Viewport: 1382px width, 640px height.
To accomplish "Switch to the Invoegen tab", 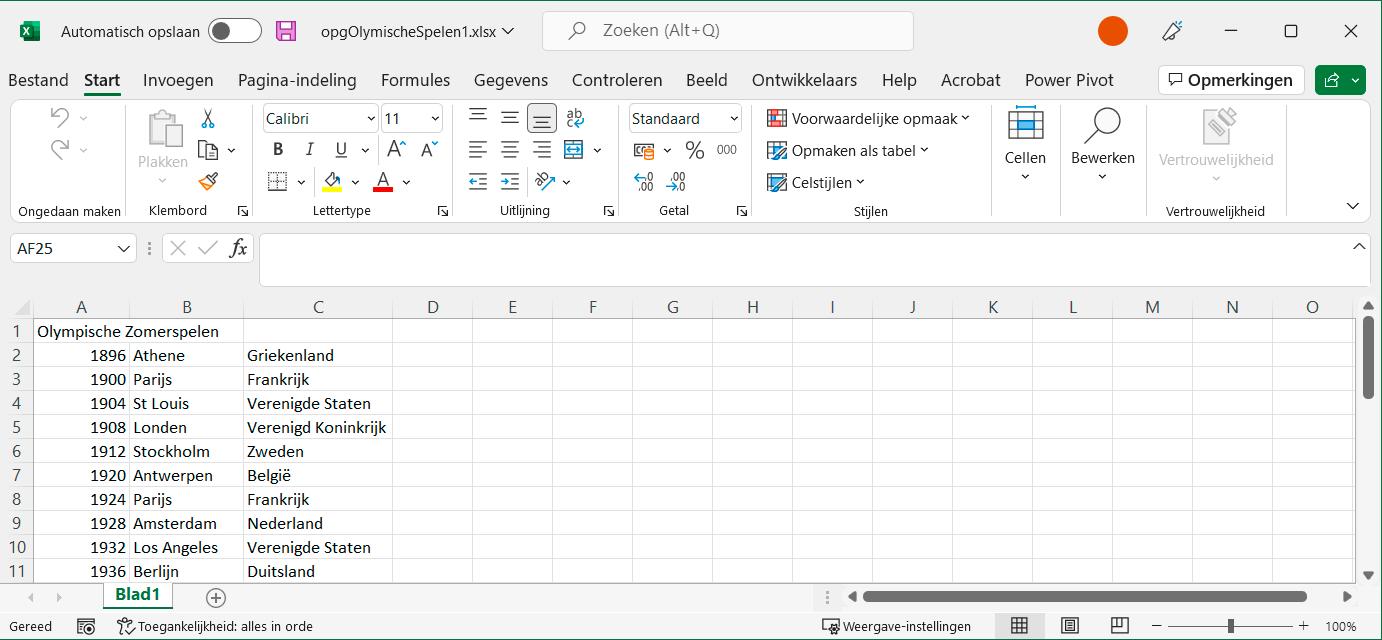I will pos(178,80).
